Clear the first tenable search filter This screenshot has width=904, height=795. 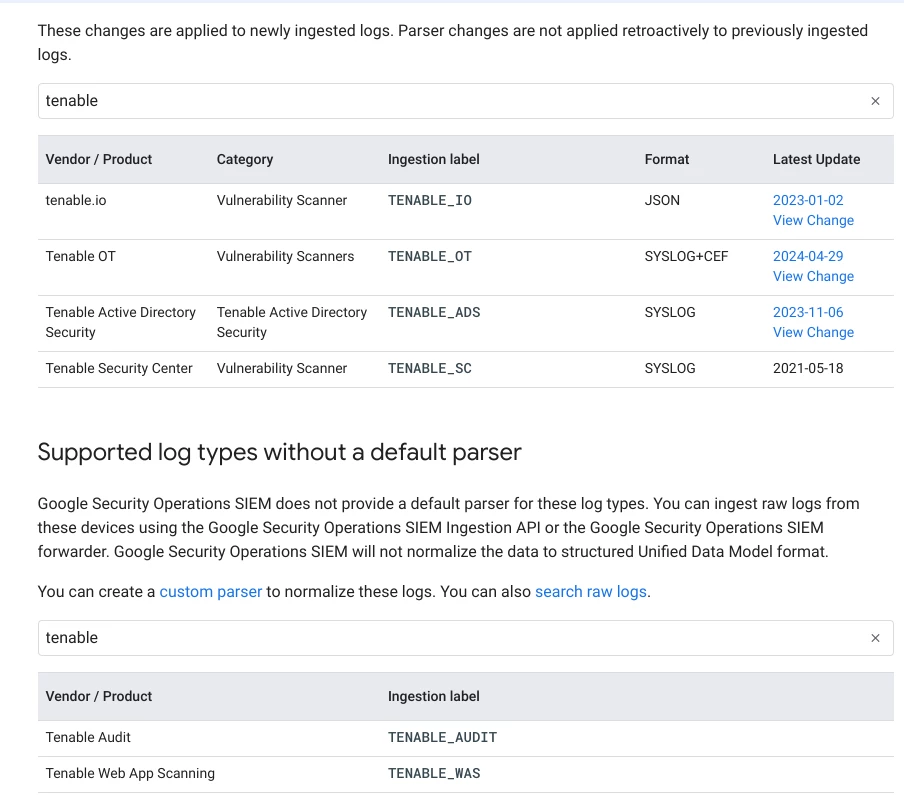point(875,101)
